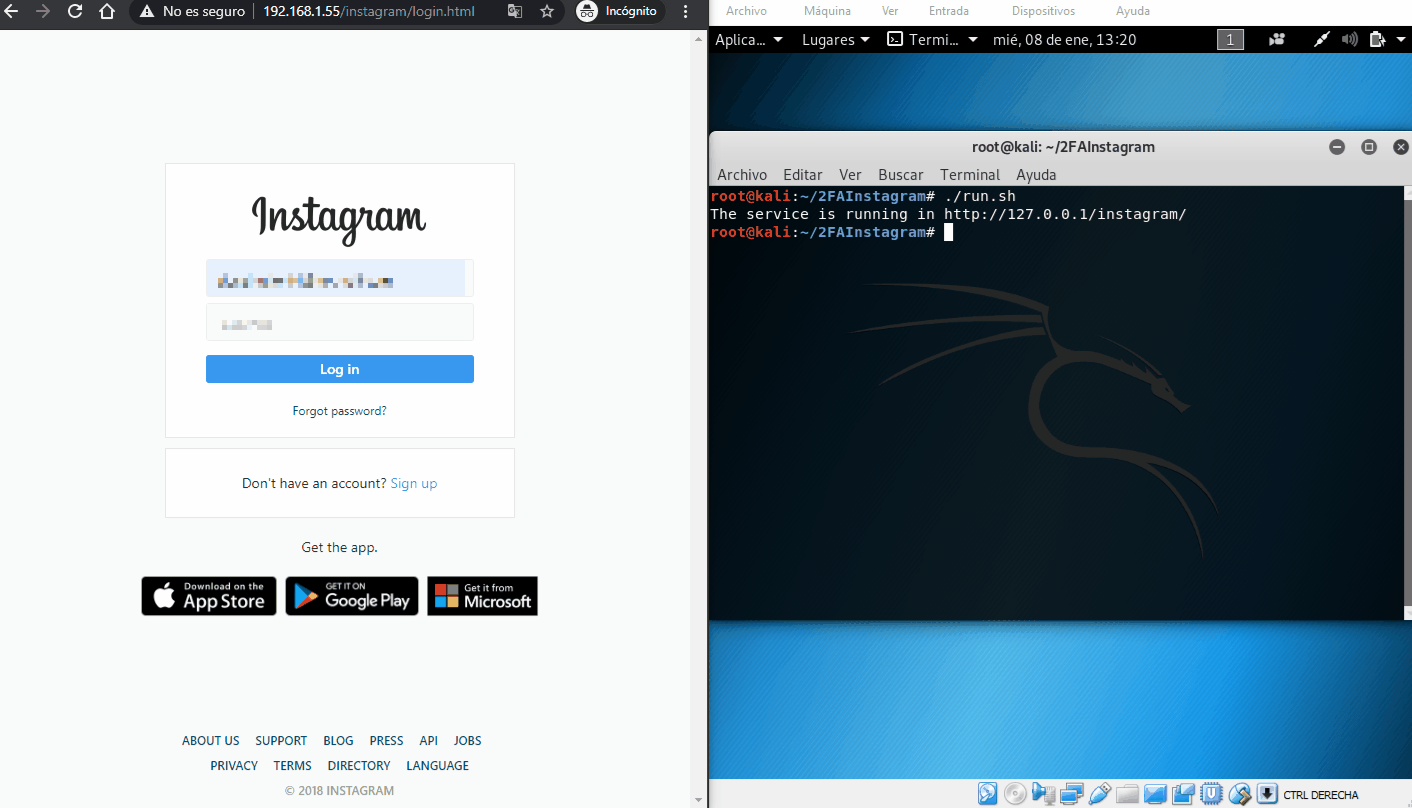The height and width of the screenshot is (808, 1412).
Task: Open the terminal window Ver menu
Action: click(x=850, y=175)
